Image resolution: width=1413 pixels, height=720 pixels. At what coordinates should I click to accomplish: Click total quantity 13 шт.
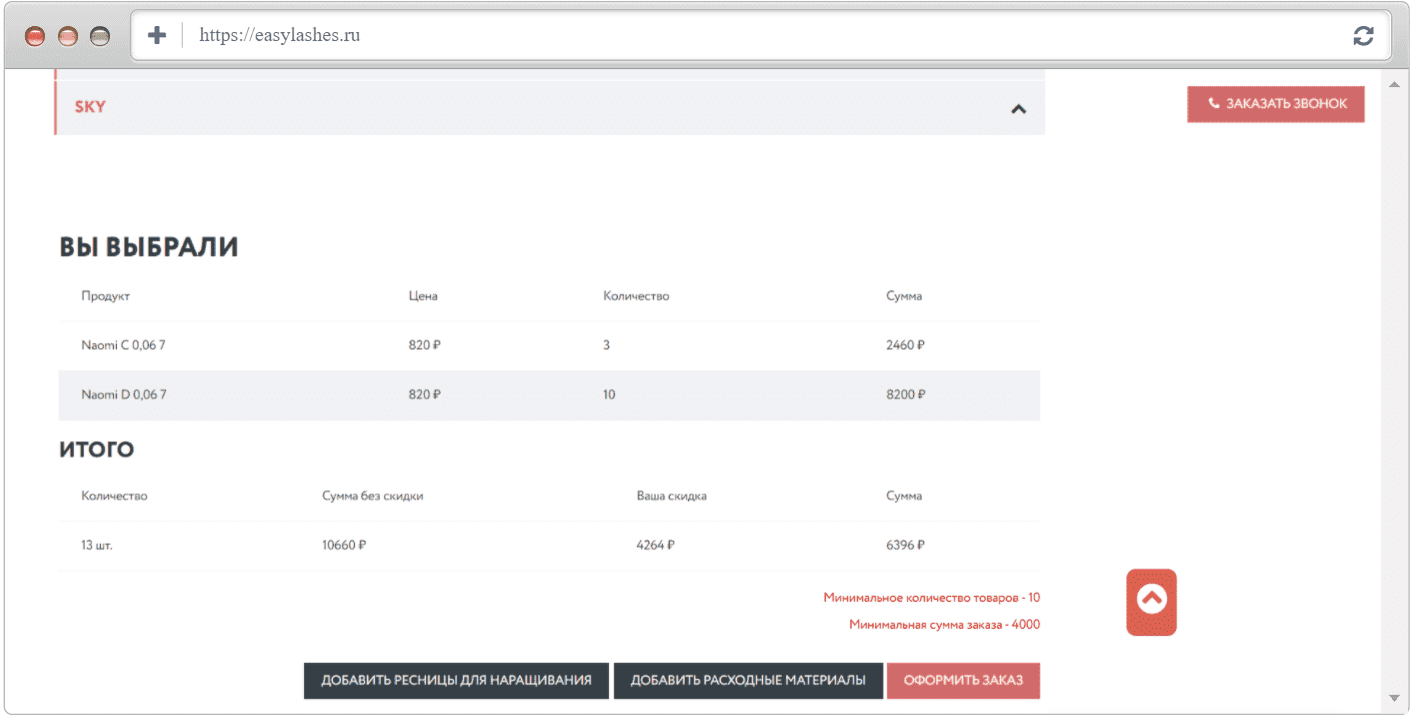point(97,546)
